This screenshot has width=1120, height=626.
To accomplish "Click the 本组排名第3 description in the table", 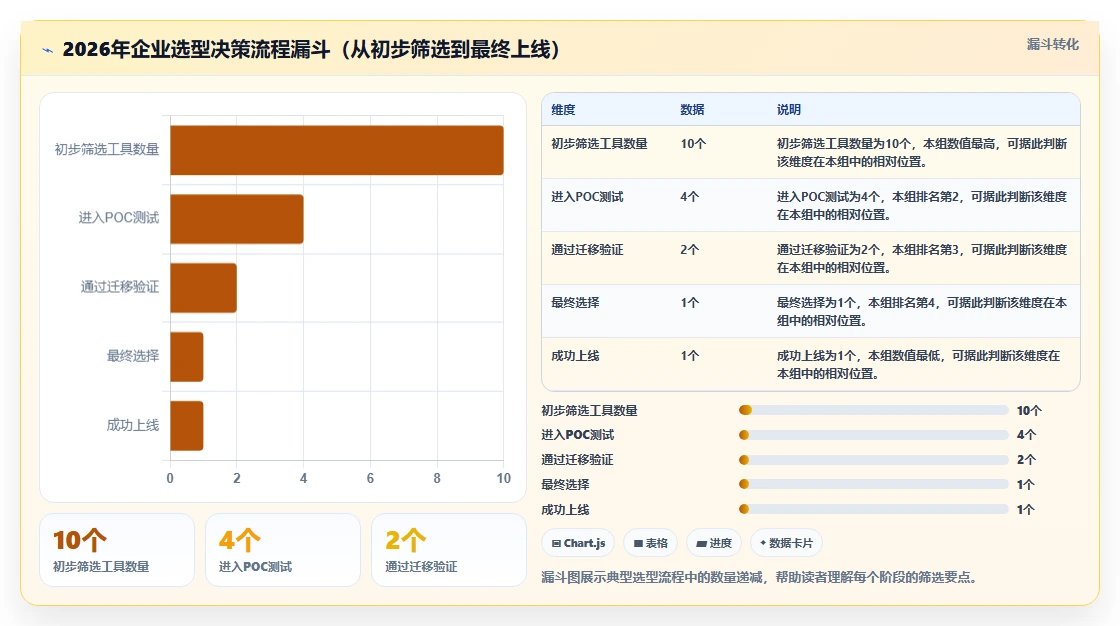I will 922,258.
